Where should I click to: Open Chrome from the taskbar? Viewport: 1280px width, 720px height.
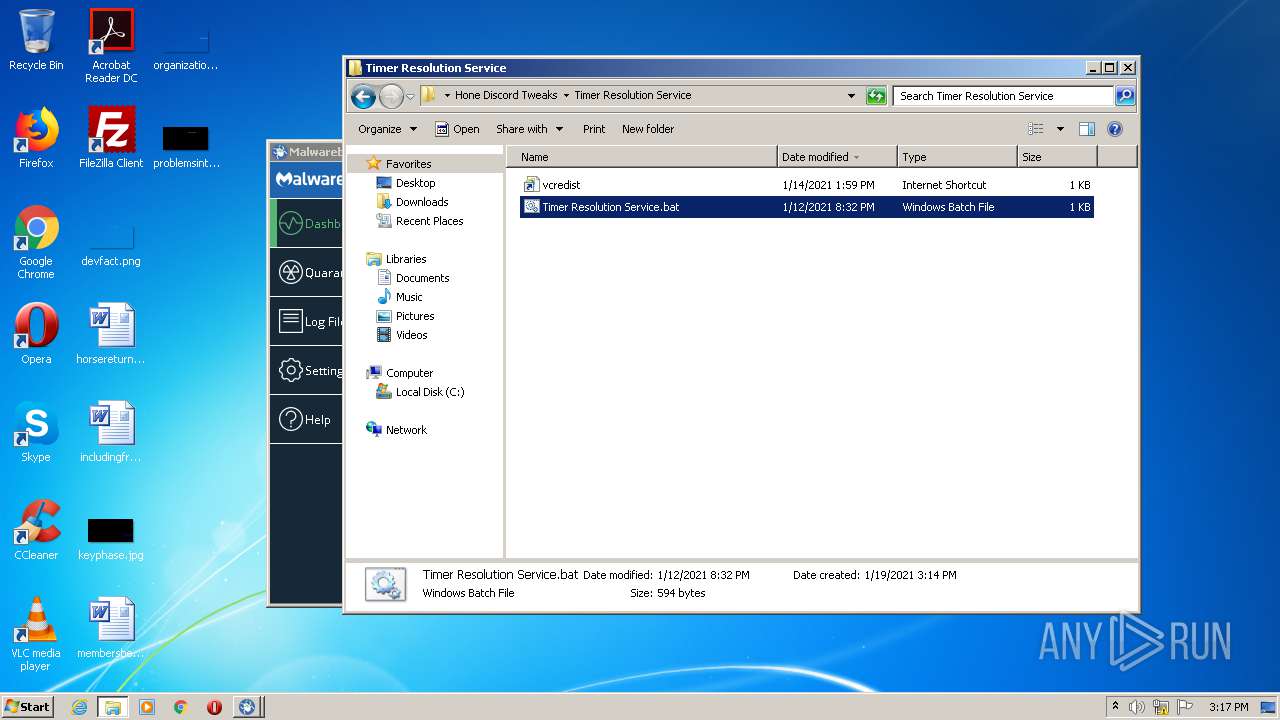coord(180,707)
